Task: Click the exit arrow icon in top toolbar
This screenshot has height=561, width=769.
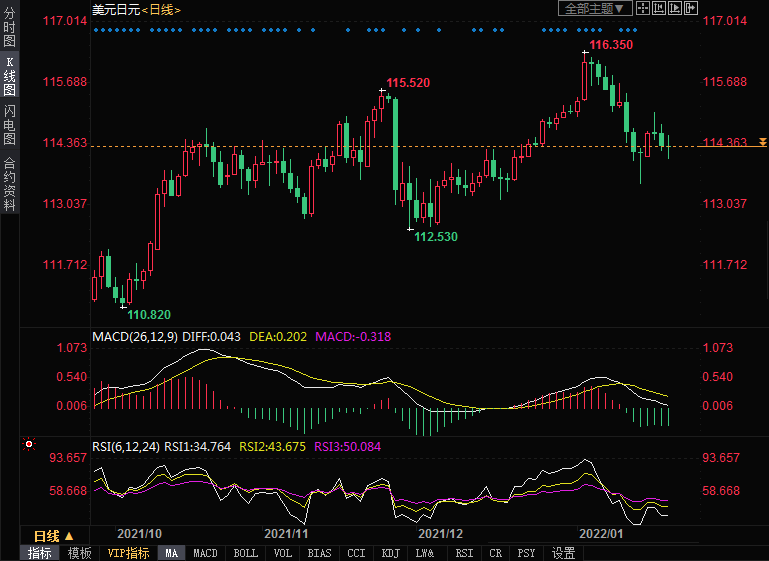Action: [692, 8]
